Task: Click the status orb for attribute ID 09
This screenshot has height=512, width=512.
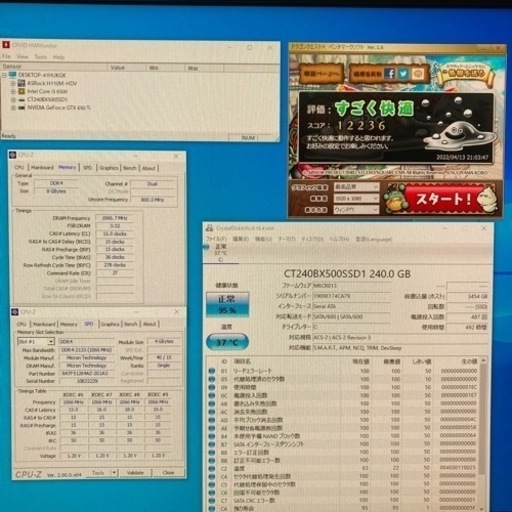Action: click(x=212, y=387)
